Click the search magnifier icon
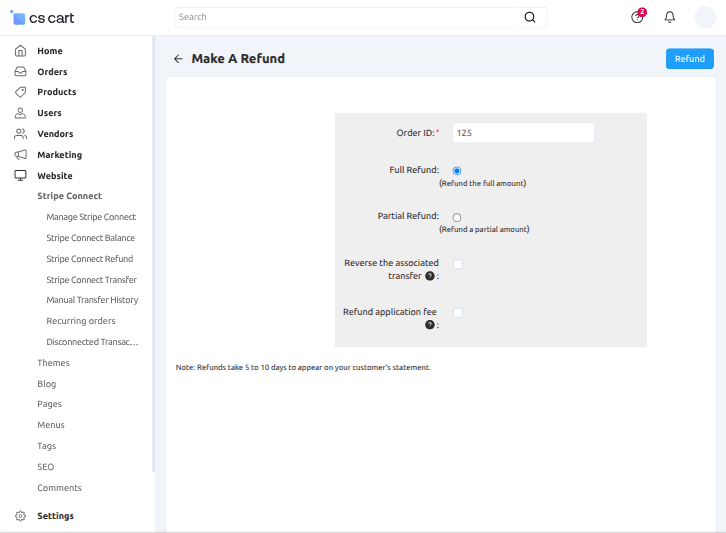 pyautogui.click(x=530, y=17)
